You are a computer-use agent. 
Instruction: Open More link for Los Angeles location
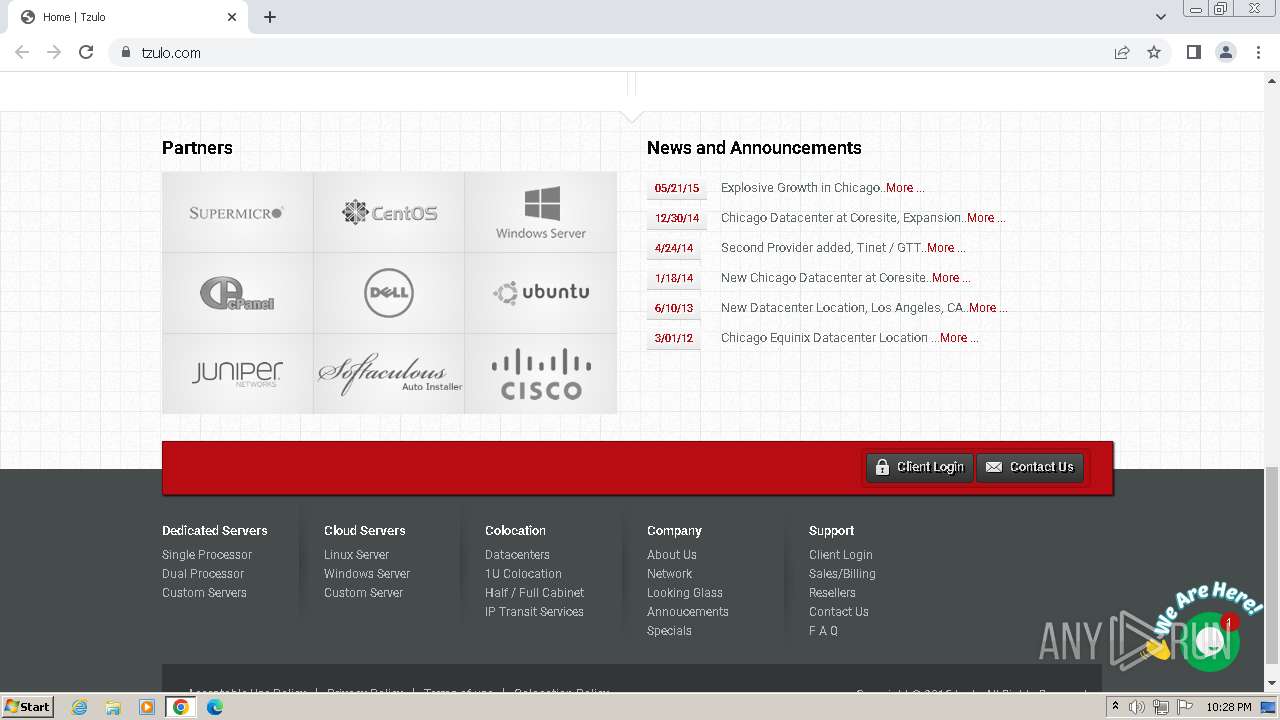(987, 308)
